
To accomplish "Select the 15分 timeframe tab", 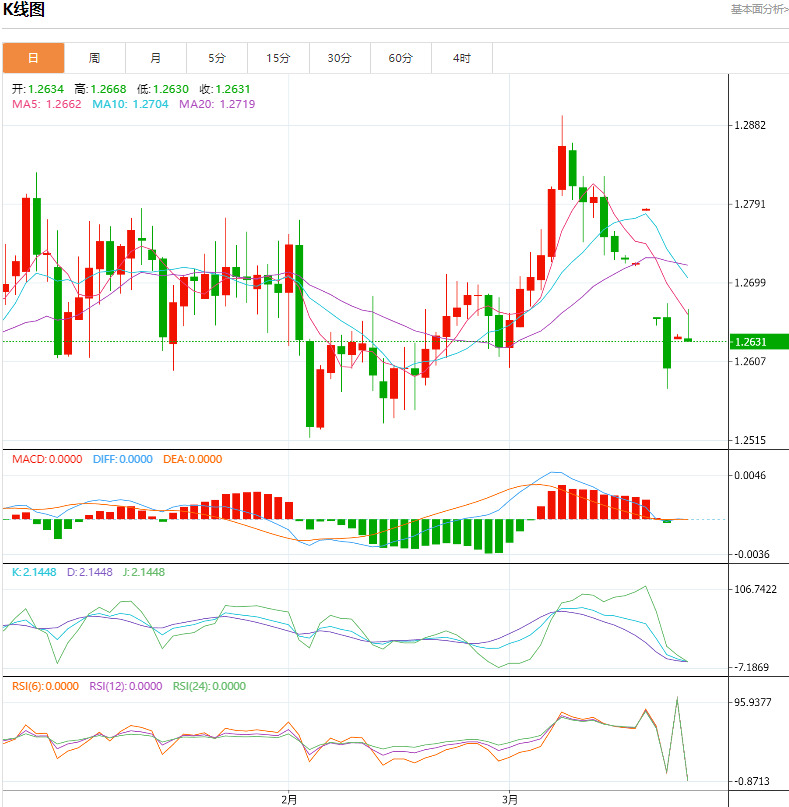I will (278, 58).
